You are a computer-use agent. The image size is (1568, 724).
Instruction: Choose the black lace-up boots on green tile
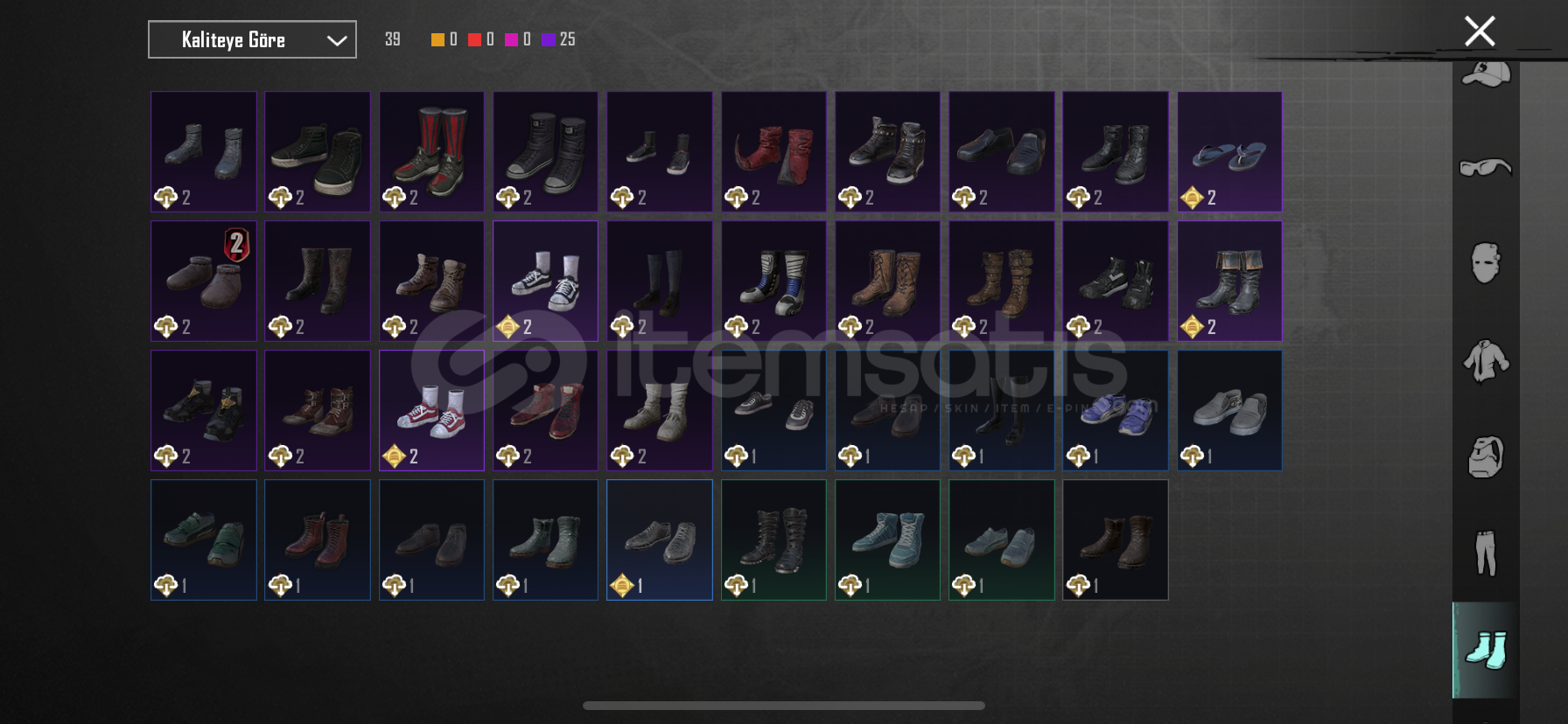pos(773,540)
